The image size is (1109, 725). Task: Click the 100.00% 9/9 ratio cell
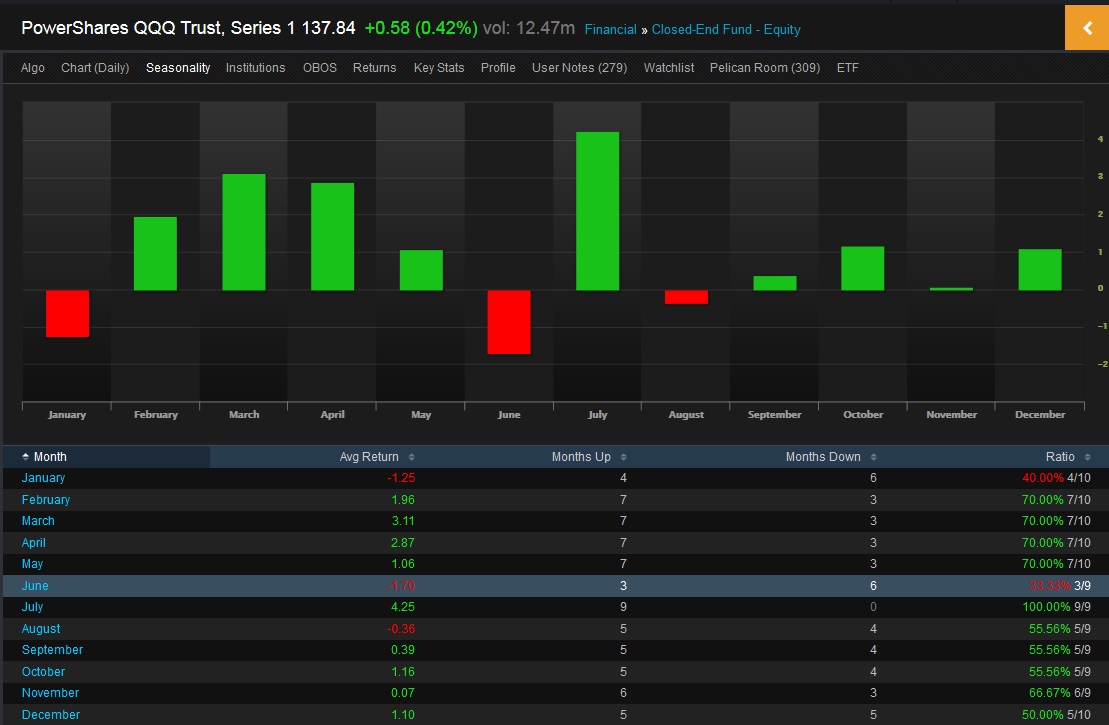1056,607
